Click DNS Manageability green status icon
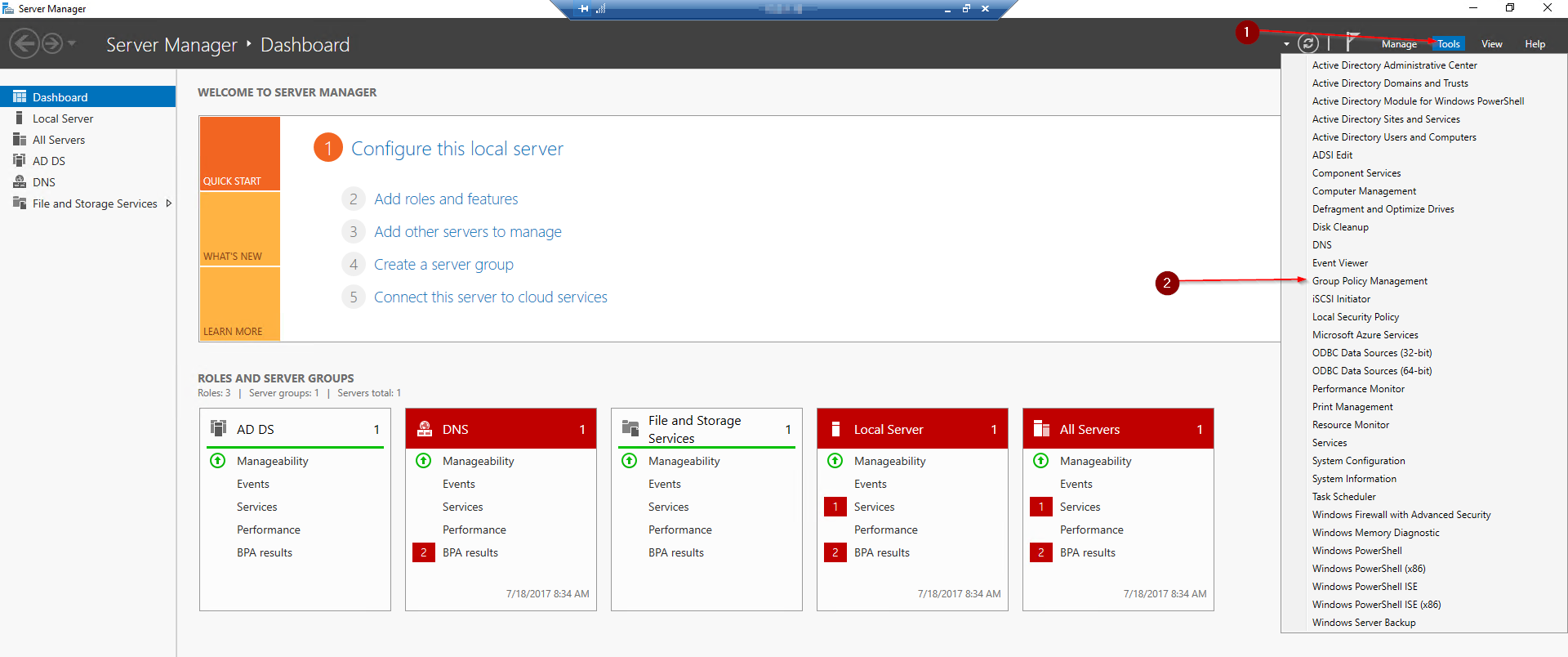1568x657 pixels. pos(424,460)
